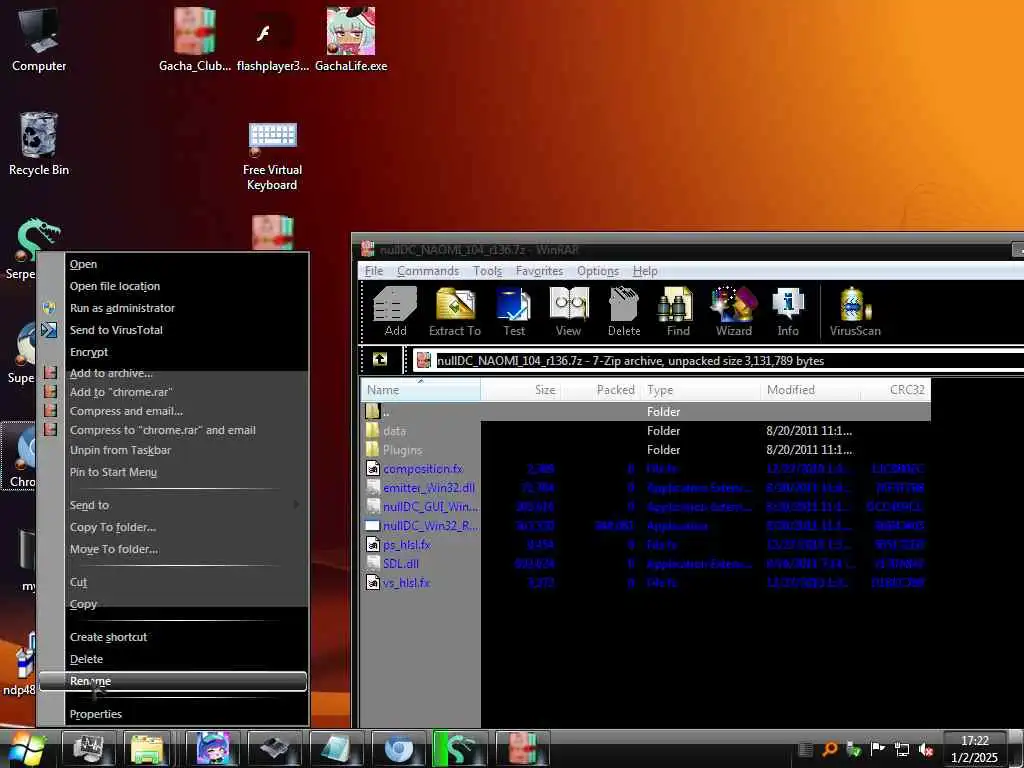
Task: Click the Find binoculars icon
Action: [678, 312]
